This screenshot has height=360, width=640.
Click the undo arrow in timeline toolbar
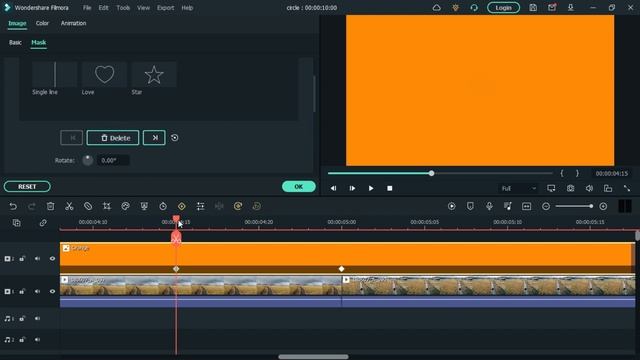(13, 206)
